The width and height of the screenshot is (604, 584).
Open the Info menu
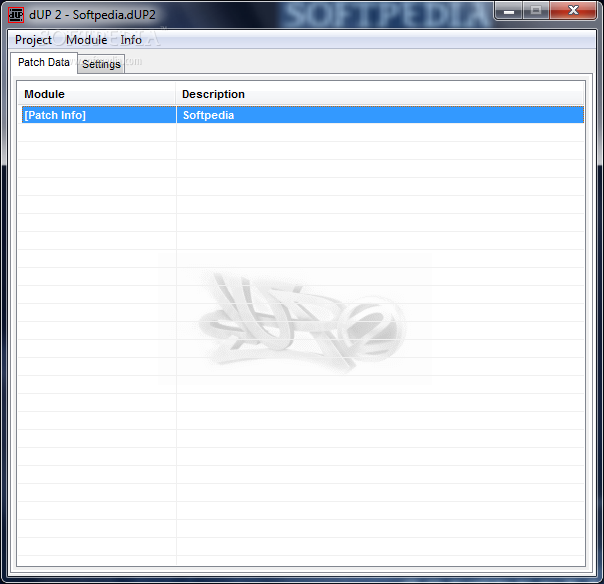(x=131, y=40)
